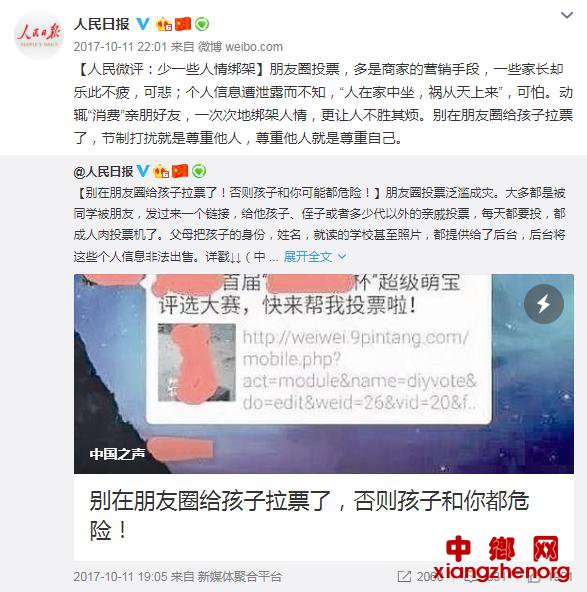Click the lightning bolt icon on the article image
This screenshot has width=587, height=592.
click(x=544, y=304)
